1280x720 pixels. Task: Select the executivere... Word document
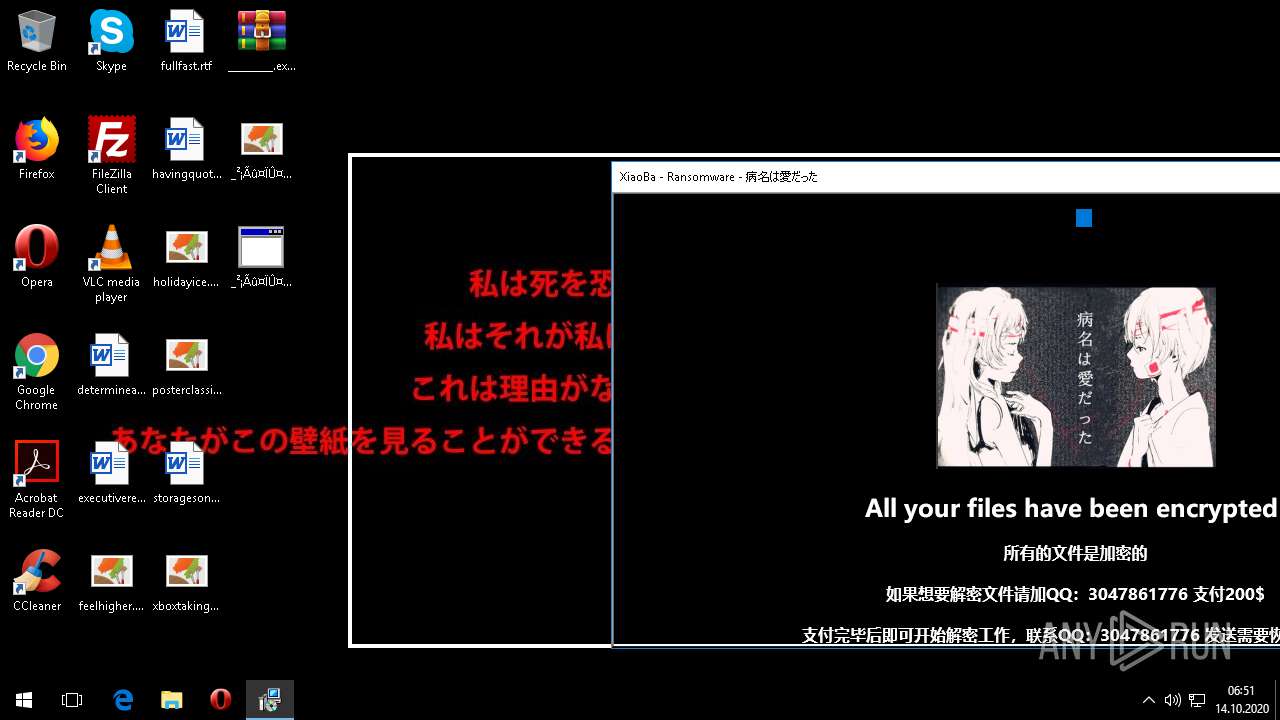(x=111, y=473)
